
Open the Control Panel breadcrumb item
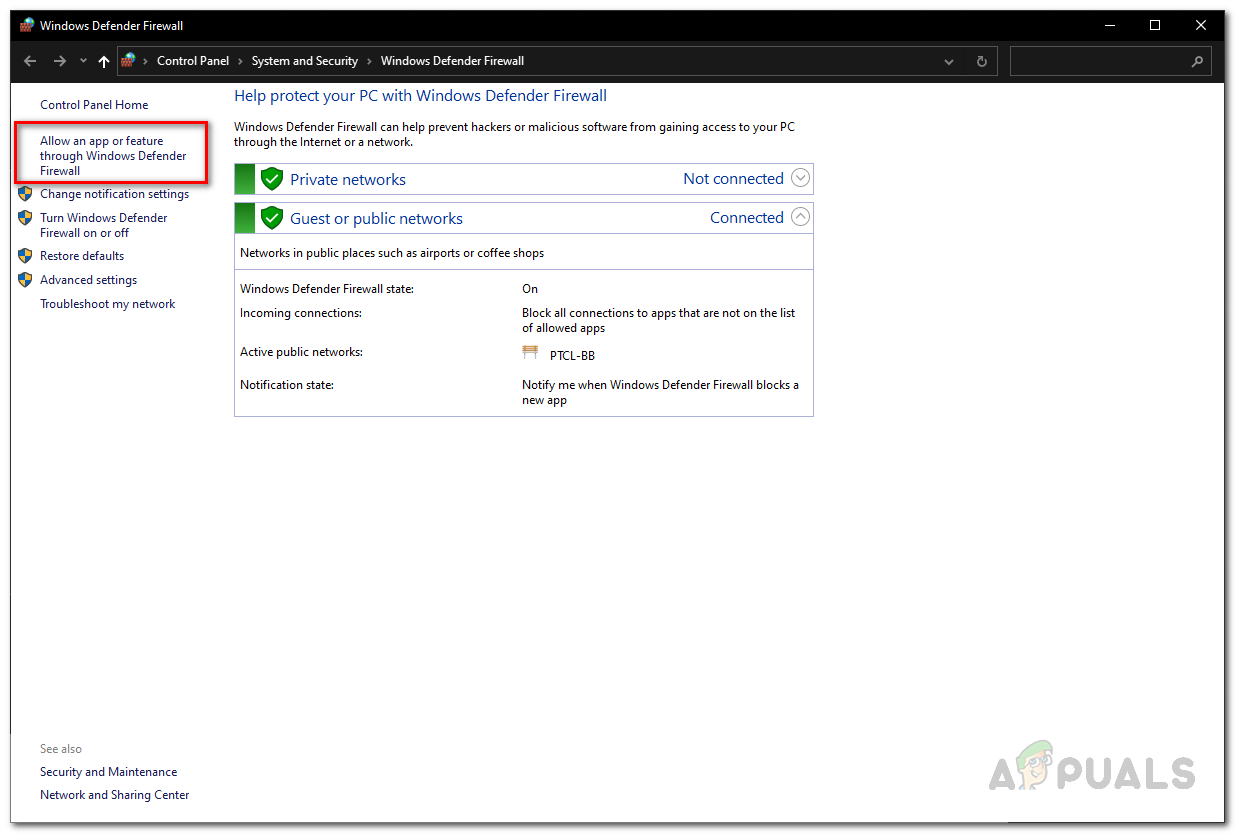[193, 60]
